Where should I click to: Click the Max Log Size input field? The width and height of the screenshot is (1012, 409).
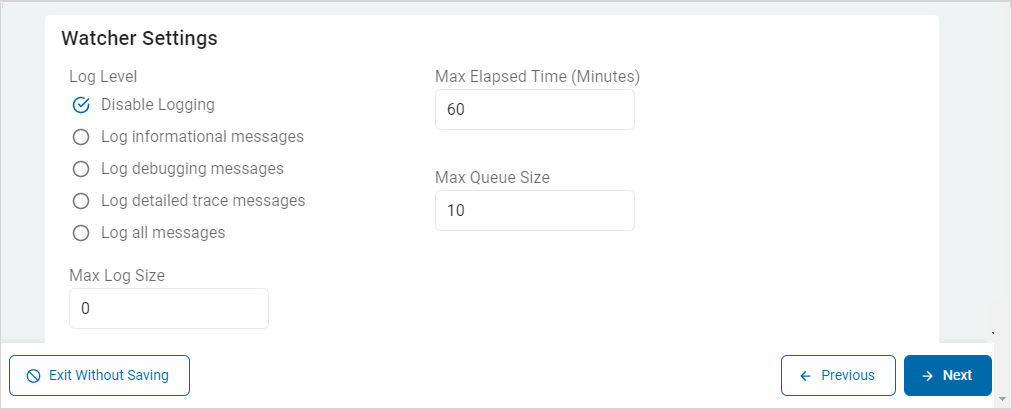(x=168, y=309)
